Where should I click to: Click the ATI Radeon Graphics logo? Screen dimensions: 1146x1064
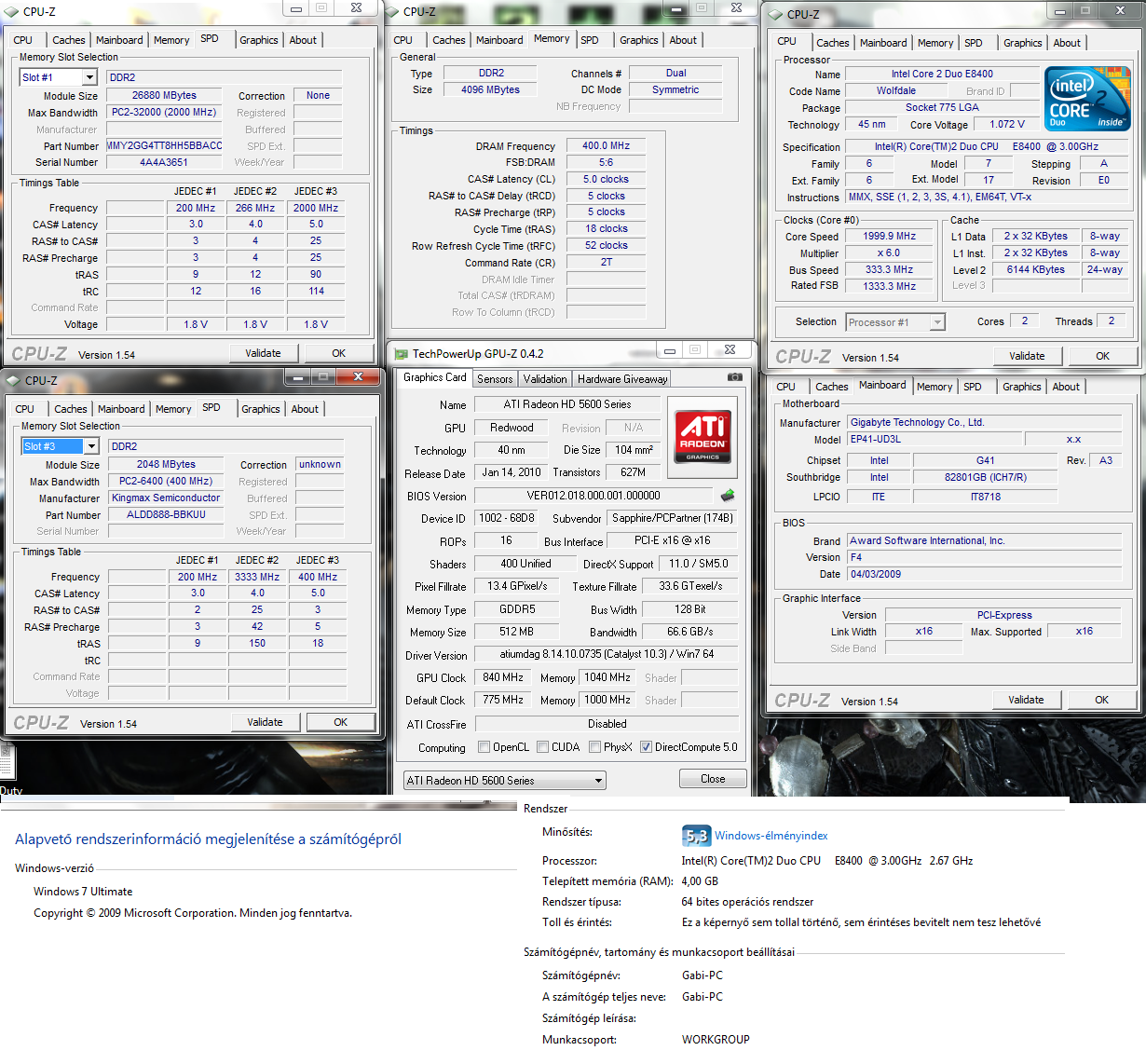(703, 436)
